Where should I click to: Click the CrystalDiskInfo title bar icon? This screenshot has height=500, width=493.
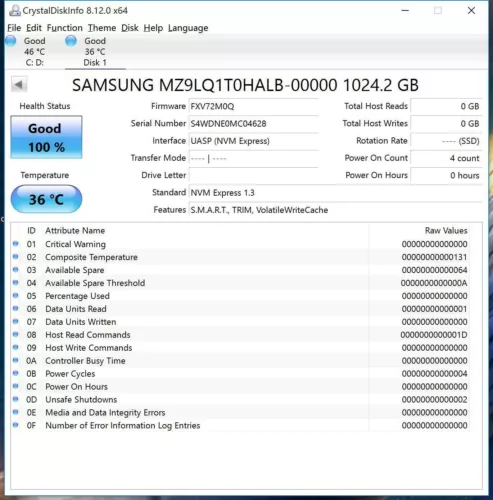coord(15,11)
